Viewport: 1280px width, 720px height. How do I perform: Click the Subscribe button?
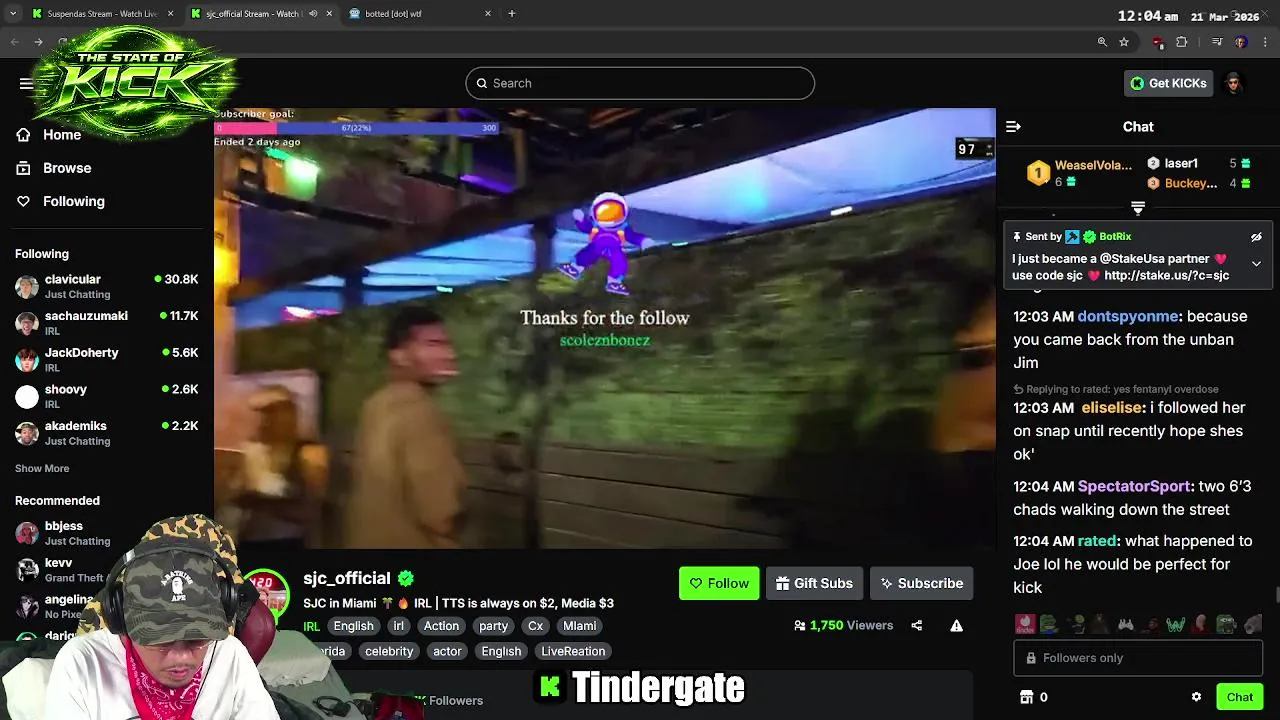click(x=921, y=583)
